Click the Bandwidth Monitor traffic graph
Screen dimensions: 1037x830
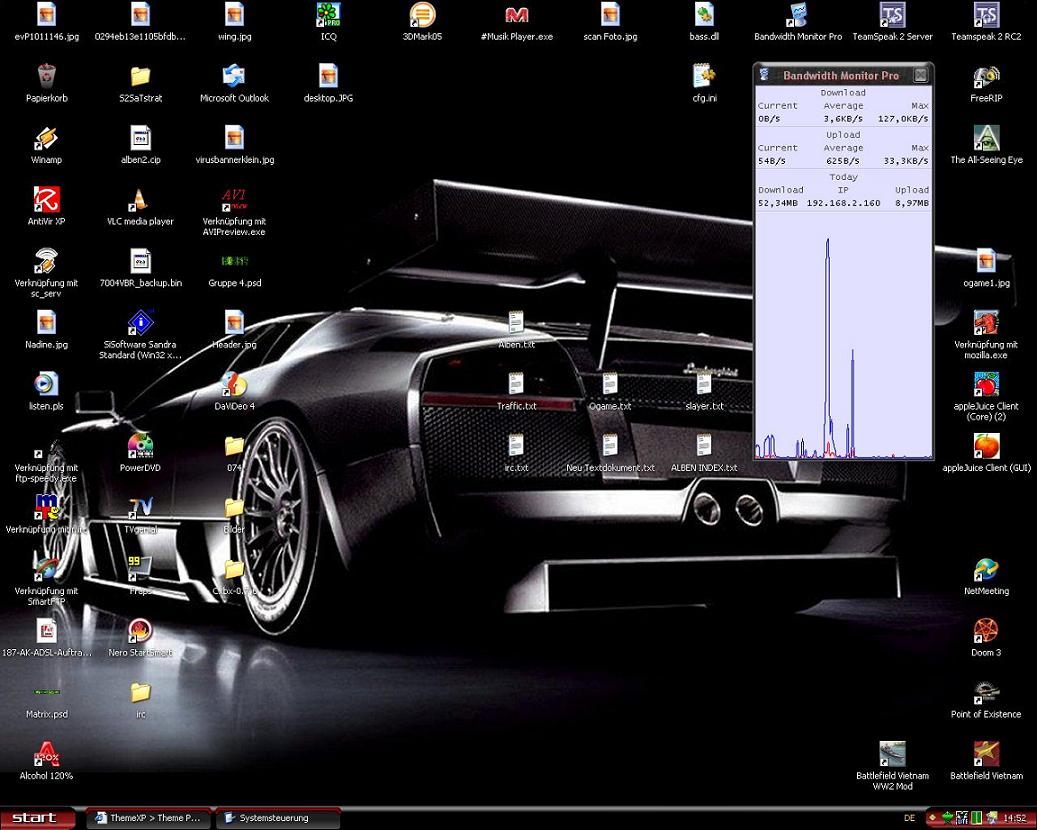point(843,335)
